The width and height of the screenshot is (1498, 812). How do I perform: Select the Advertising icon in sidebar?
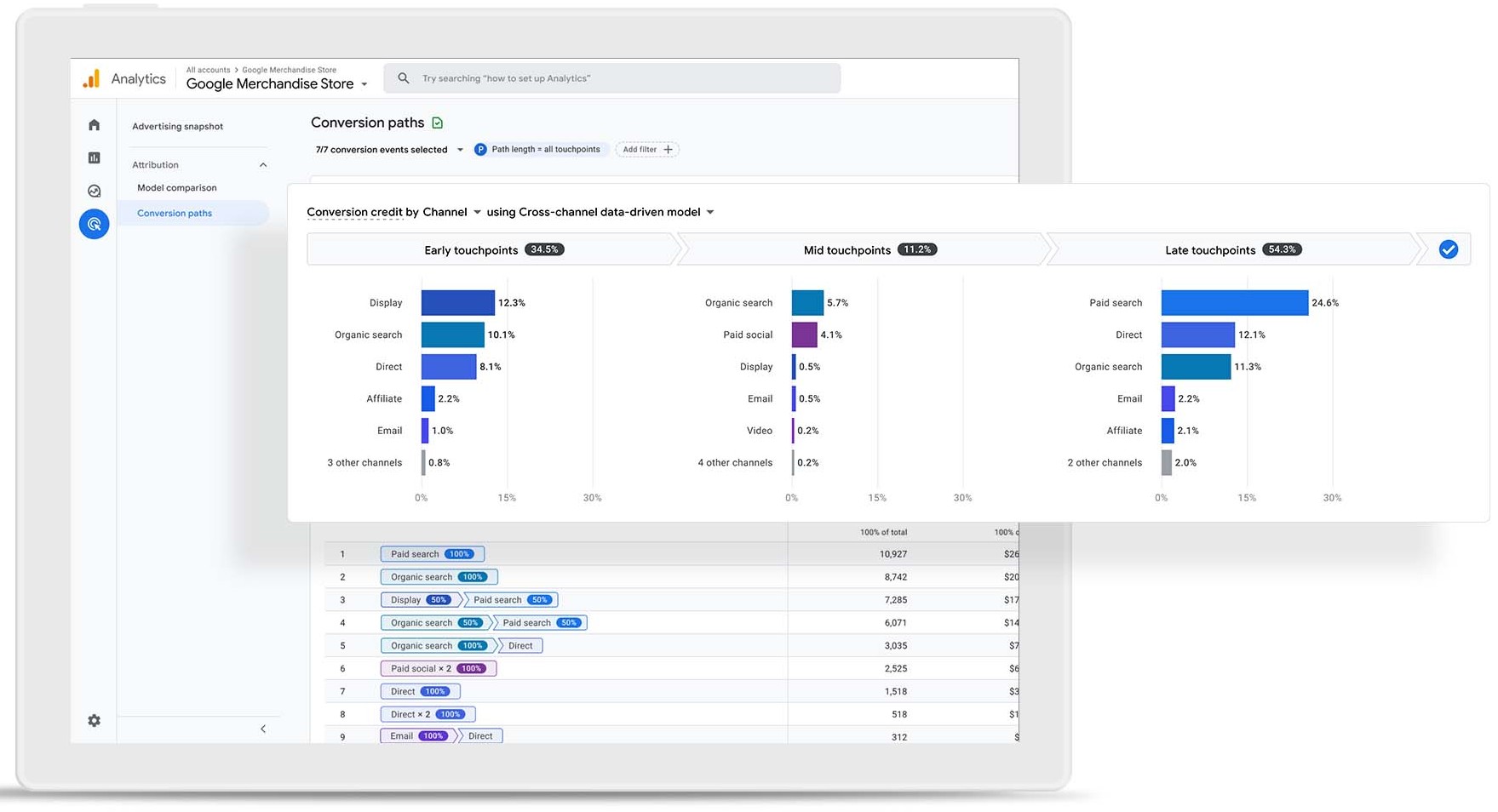tap(94, 224)
